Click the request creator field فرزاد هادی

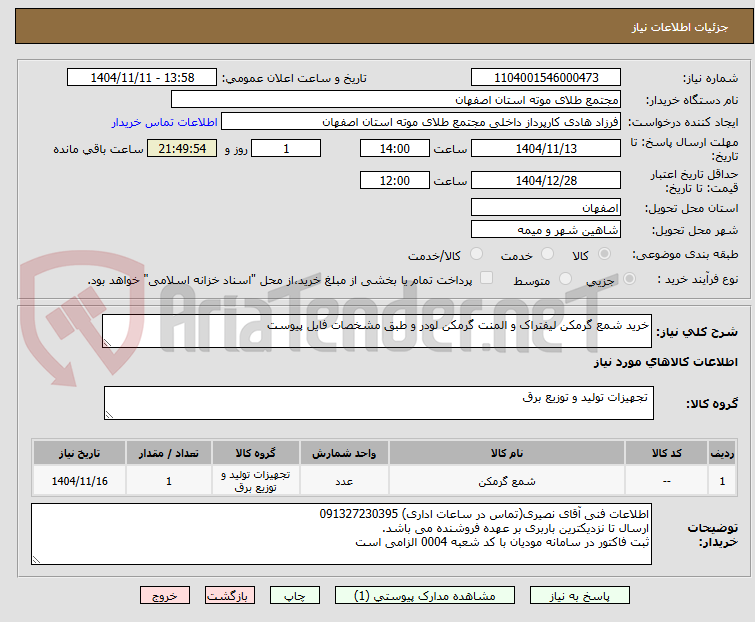421,122
